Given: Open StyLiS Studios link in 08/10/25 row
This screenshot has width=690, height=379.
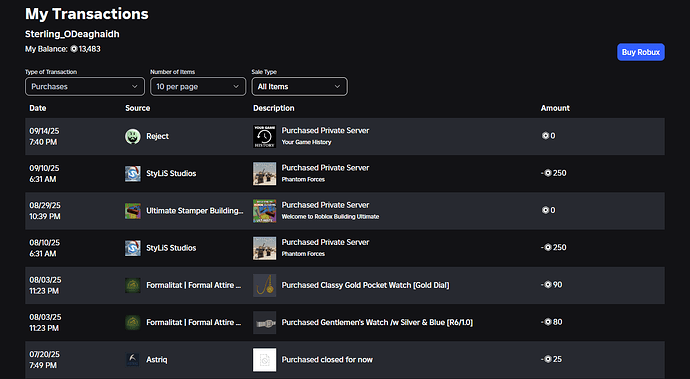Looking at the screenshot, I should click(x=171, y=248).
